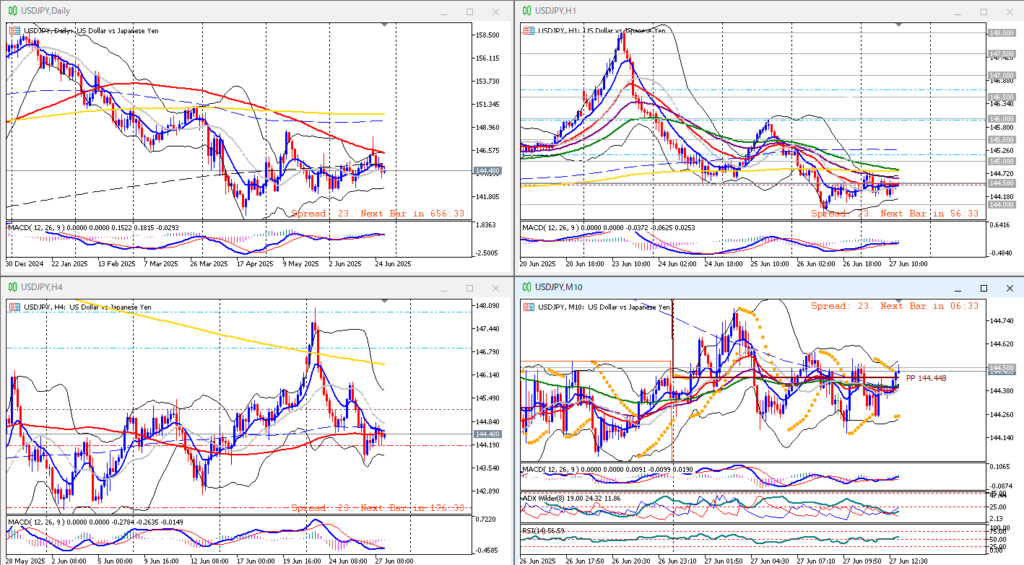Image resolution: width=1024 pixels, height=565 pixels.
Task: Click the MACD(12,26,9) label in the Daily window
Action: pyautogui.click(x=35, y=228)
